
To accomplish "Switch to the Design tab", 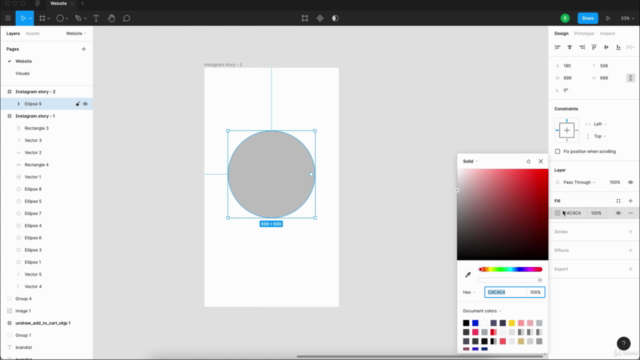I will (x=561, y=33).
